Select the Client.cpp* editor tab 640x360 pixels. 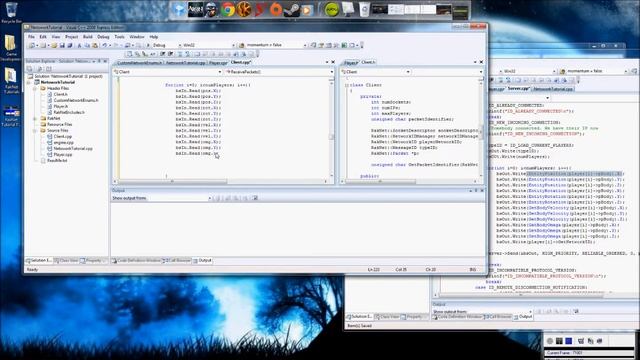tap(241, 62)
